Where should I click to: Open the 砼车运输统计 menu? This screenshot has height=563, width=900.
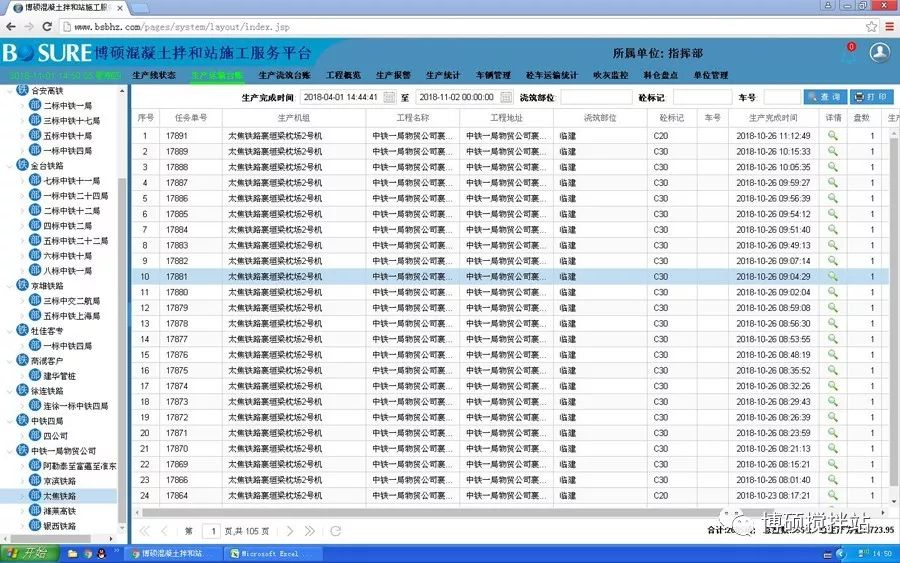click(552, 75)
